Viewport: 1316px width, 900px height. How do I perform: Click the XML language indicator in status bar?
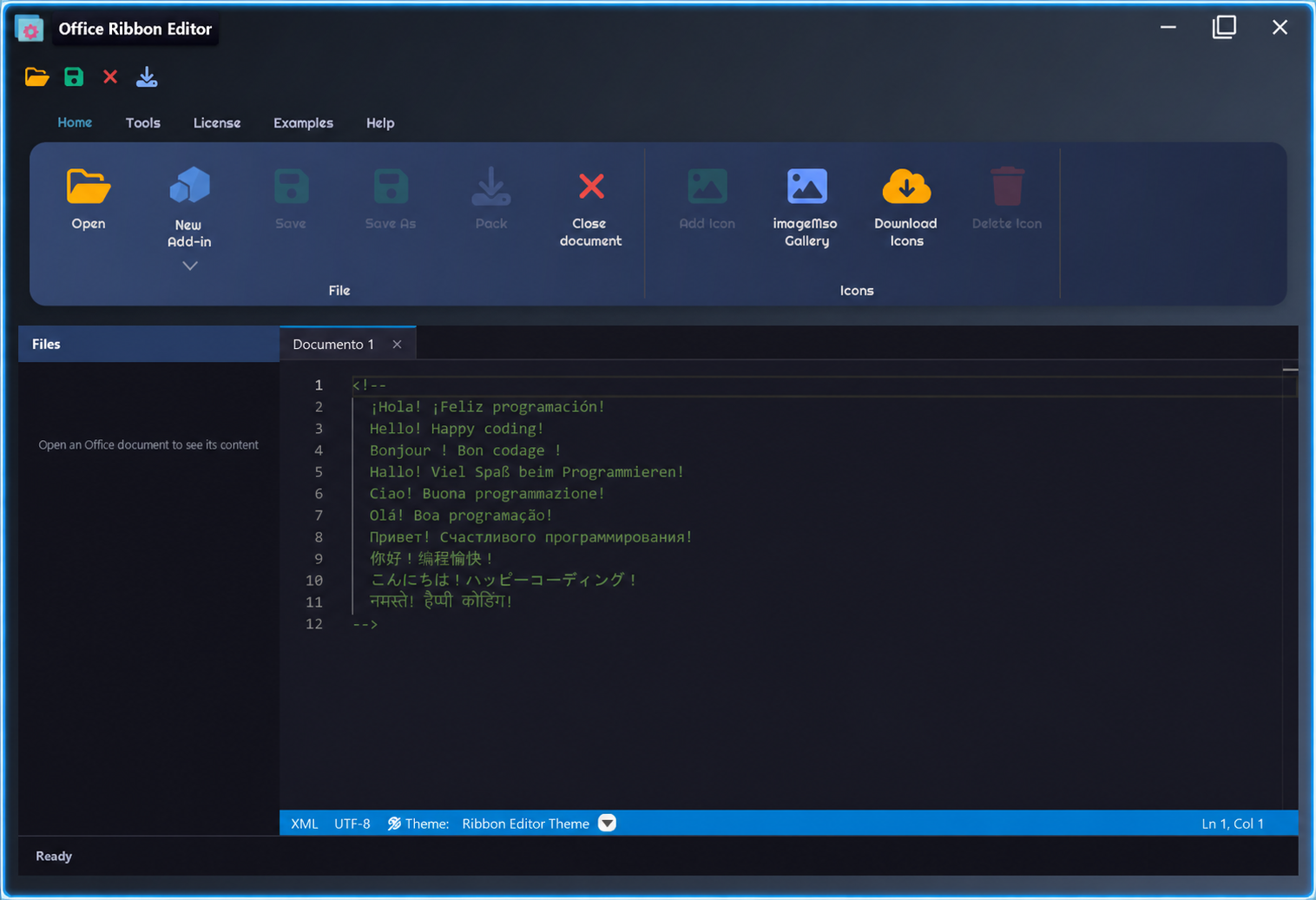coord(305,824)
